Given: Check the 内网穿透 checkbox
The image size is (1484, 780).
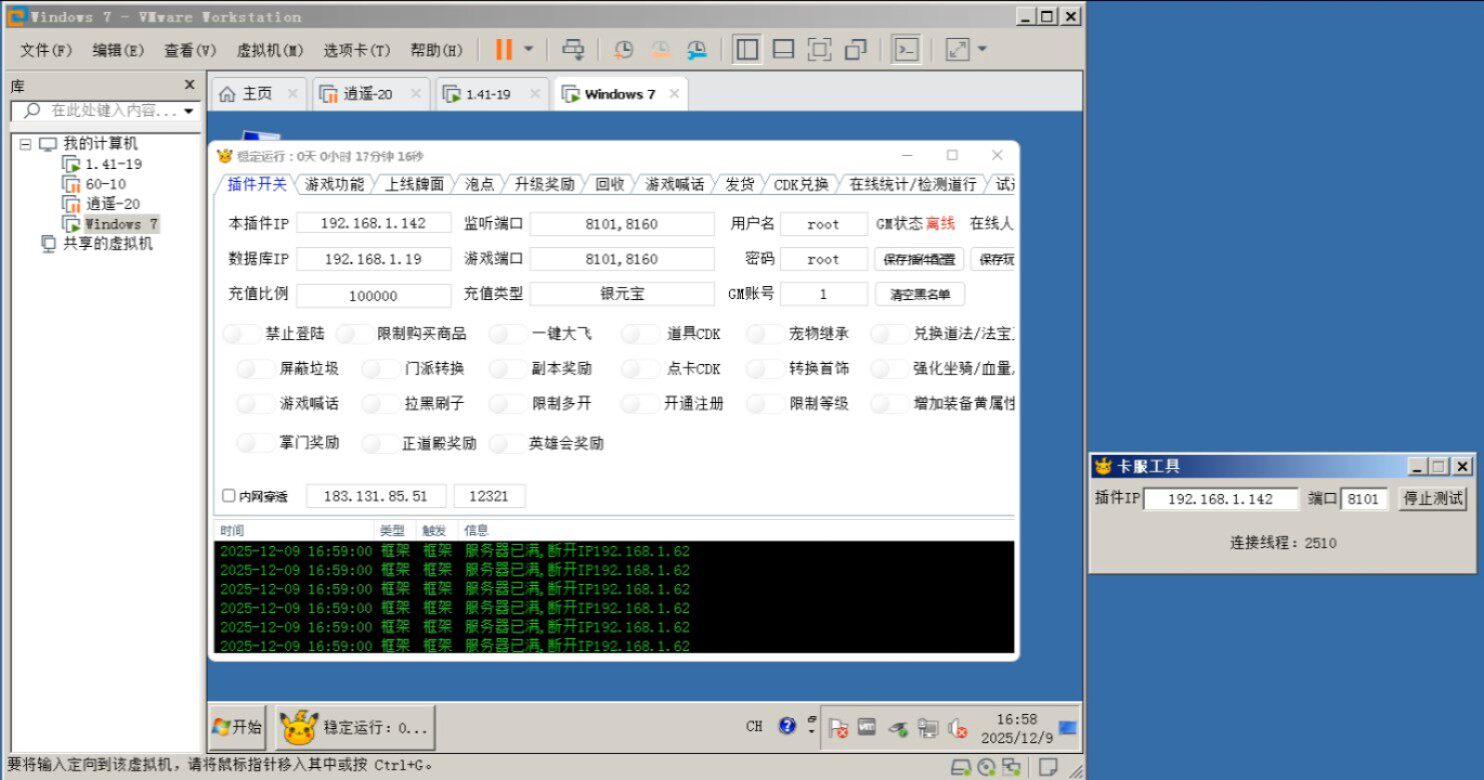Looking at the screenshot, I should pyautogui.click(x=229, y=496).
